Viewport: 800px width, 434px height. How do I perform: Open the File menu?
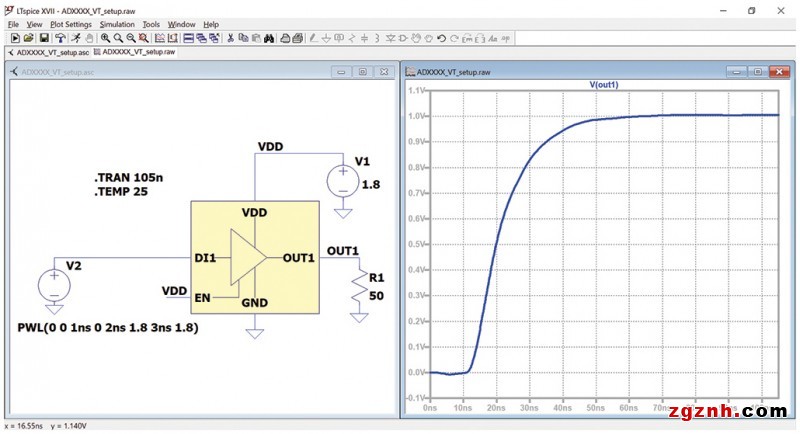click(13, 24)
